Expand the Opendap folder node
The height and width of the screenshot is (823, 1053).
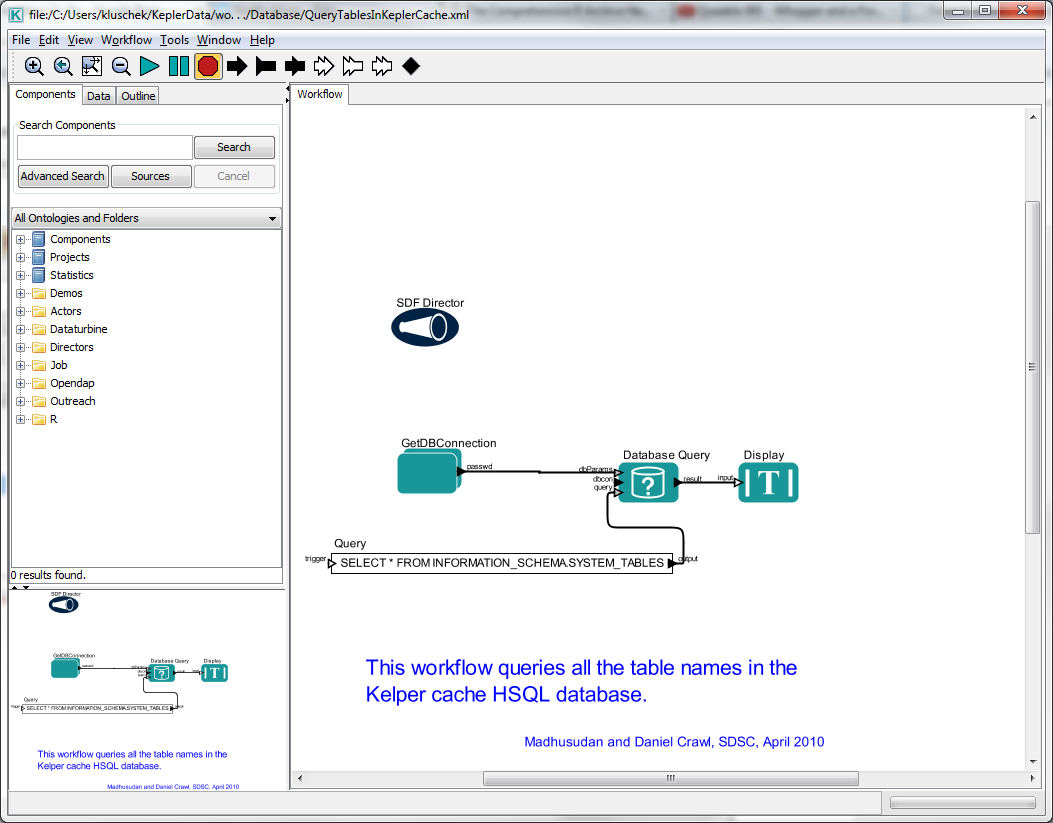(20, 384)
